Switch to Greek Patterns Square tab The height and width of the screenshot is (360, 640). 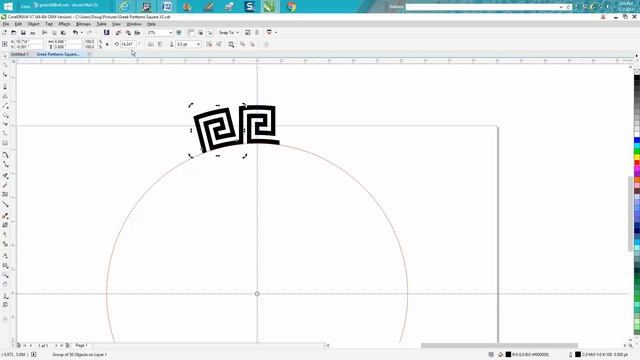pos(58,54)
